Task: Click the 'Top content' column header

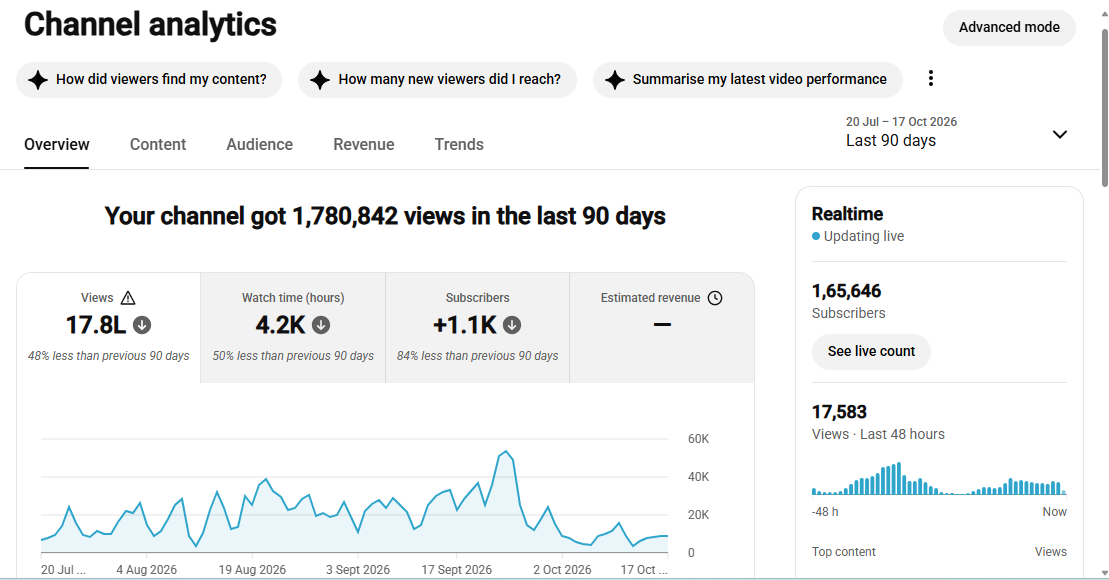Action: point(844,552)
